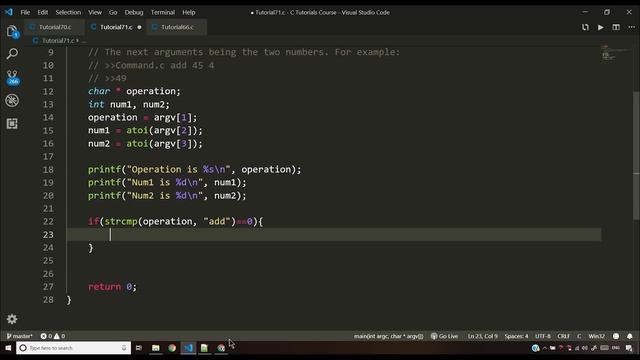Open the File menu
This screenshot has height=360, width=640.
pyautogui.click(x=25, y=12)
